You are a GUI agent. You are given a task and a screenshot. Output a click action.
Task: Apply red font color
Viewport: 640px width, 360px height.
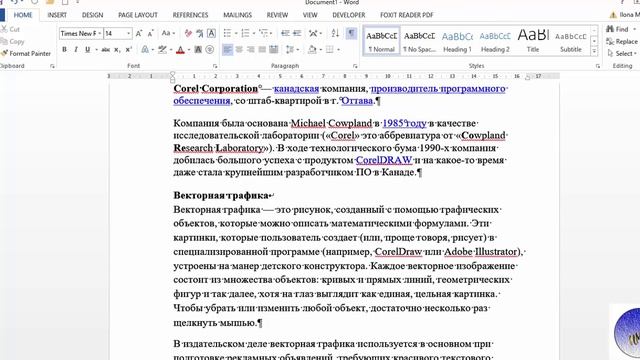pos(180,50)
